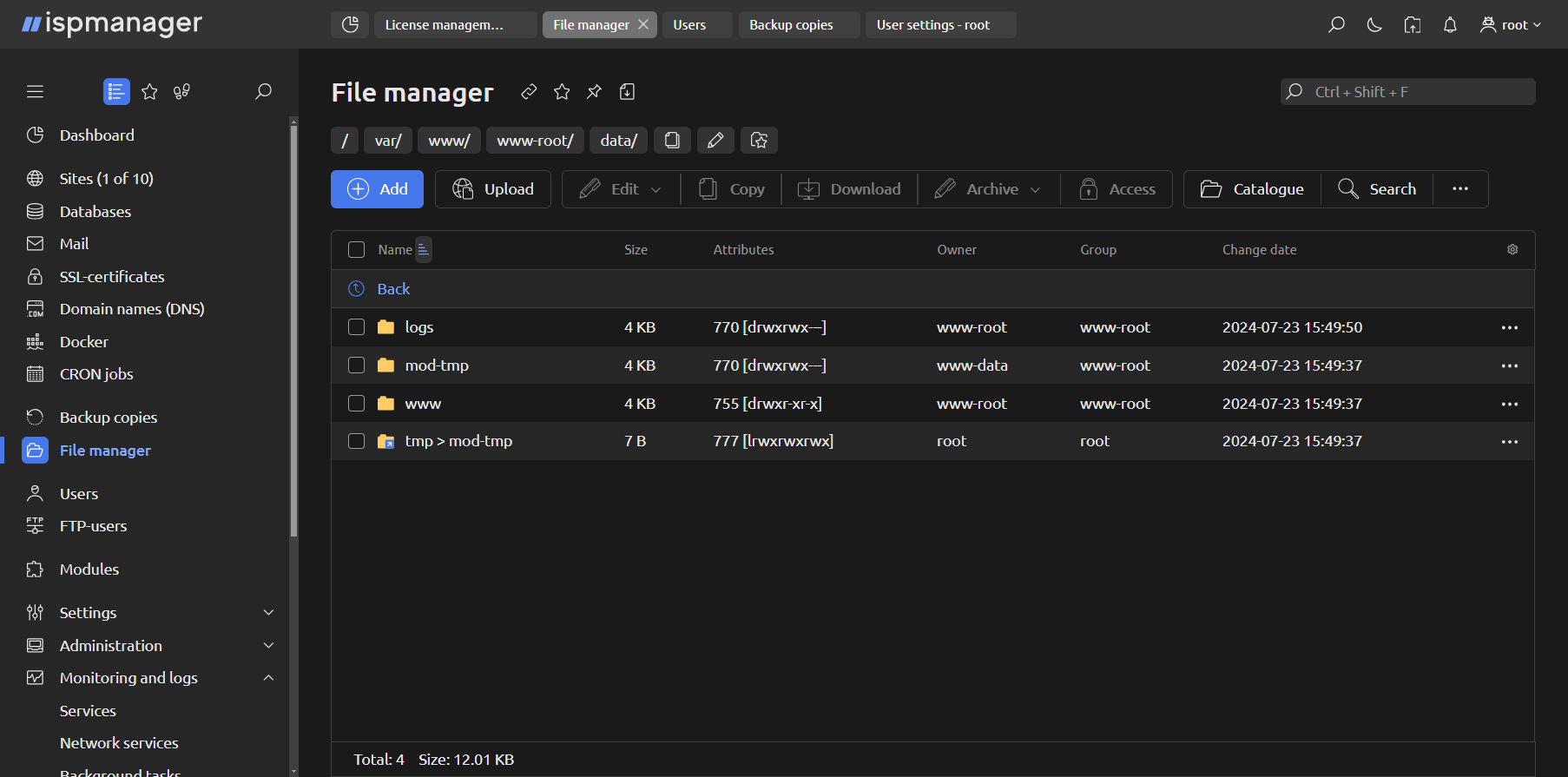Add File manager to favorites star
Viewport: 1568px width, 777px height.
coord(562,92)
